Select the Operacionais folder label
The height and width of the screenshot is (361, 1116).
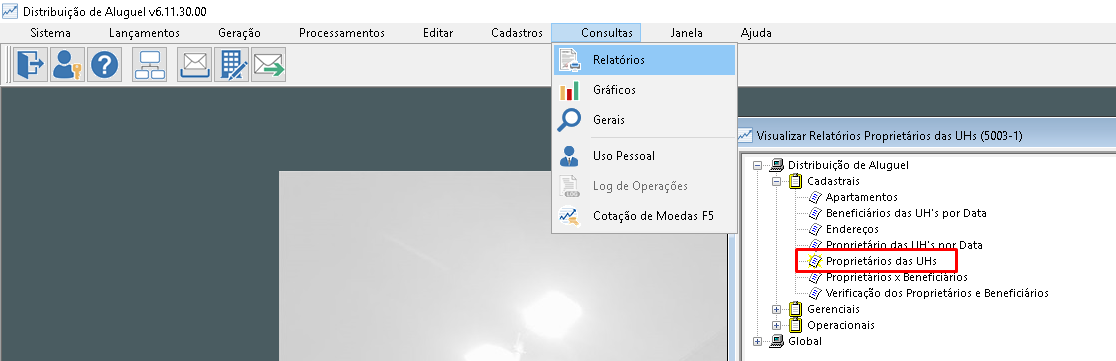pyautogui.click(x=841, y=325)
